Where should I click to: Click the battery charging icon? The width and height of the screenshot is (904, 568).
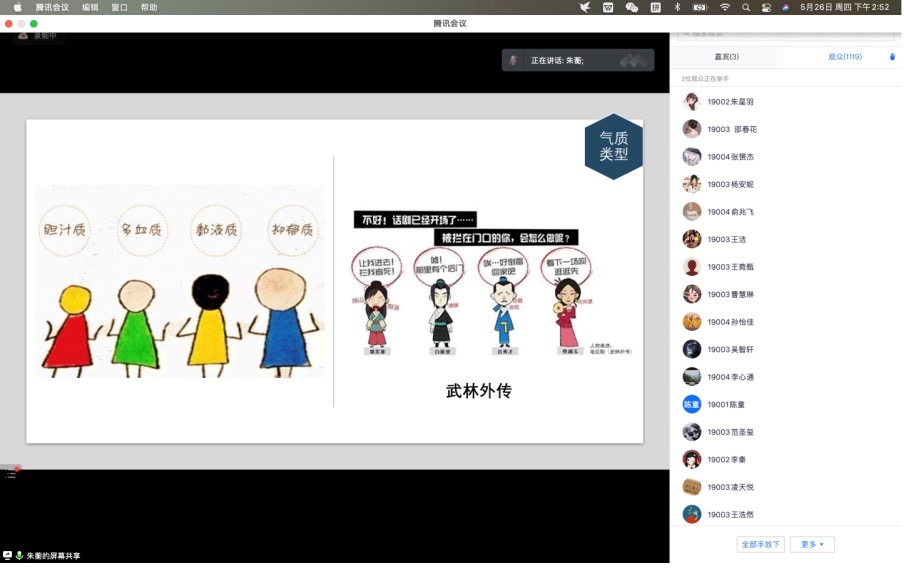[700, 7]
